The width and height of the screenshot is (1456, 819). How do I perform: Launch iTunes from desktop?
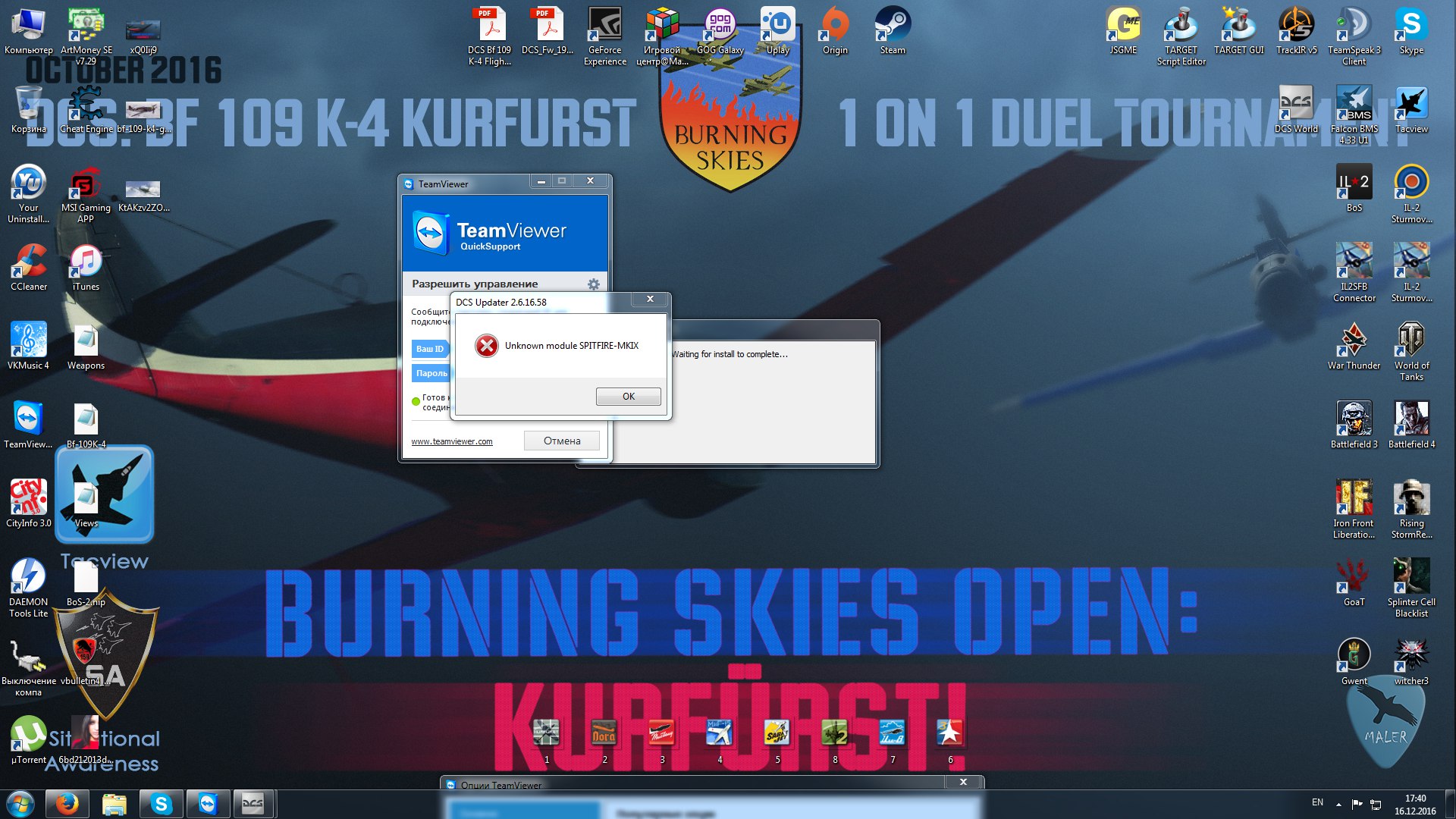[x=86, y=268]
